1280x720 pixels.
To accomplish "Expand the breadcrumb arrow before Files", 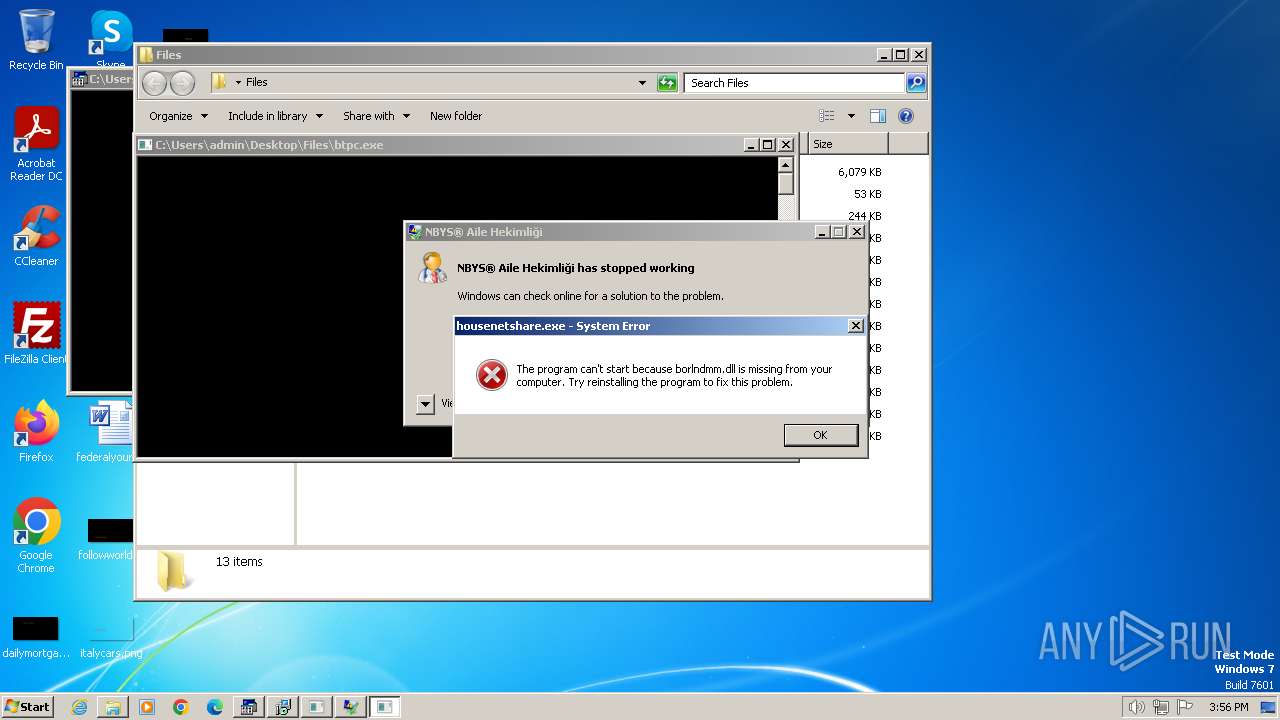I will (x=238, y=83).
